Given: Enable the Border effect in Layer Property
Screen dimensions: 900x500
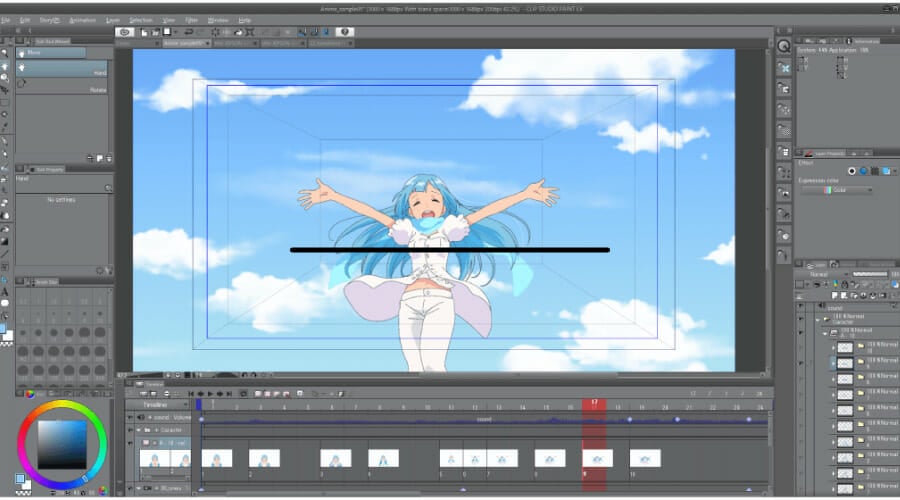Looking at the screenshot, I should (x=852, y=171).
